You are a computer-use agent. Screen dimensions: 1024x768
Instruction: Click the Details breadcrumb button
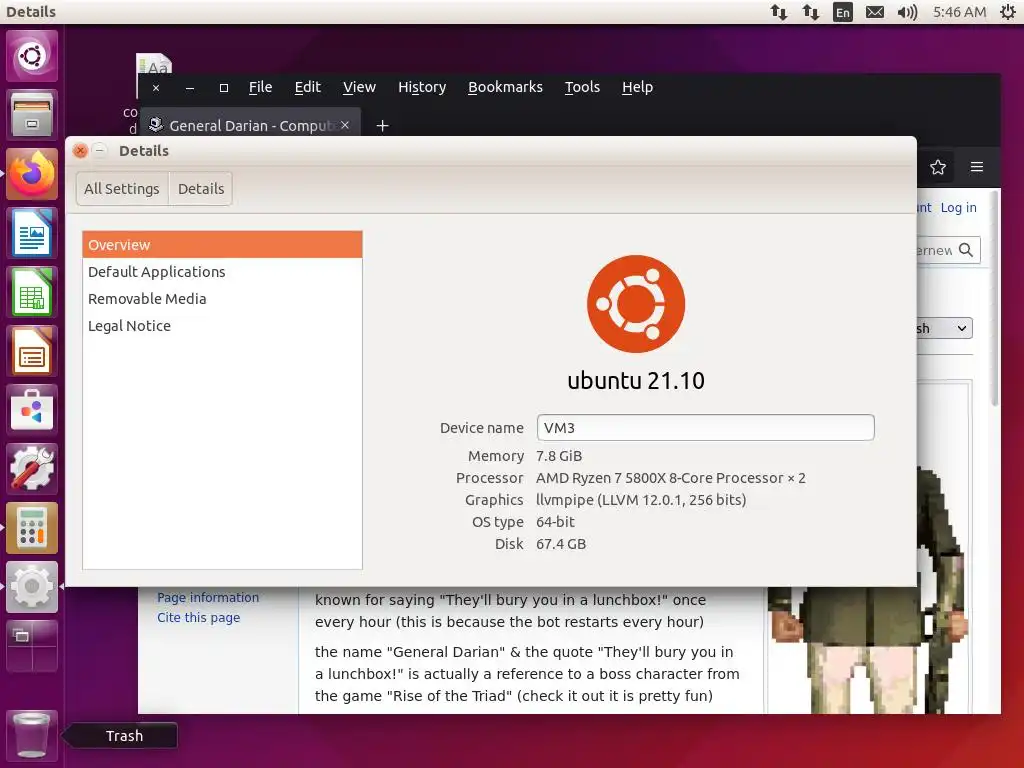click(x=200, y=189)
